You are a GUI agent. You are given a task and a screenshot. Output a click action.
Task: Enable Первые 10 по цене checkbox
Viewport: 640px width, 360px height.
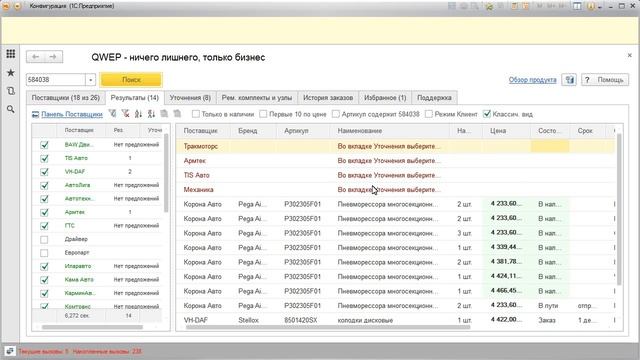pyautogui.click(x=263, y=114)
